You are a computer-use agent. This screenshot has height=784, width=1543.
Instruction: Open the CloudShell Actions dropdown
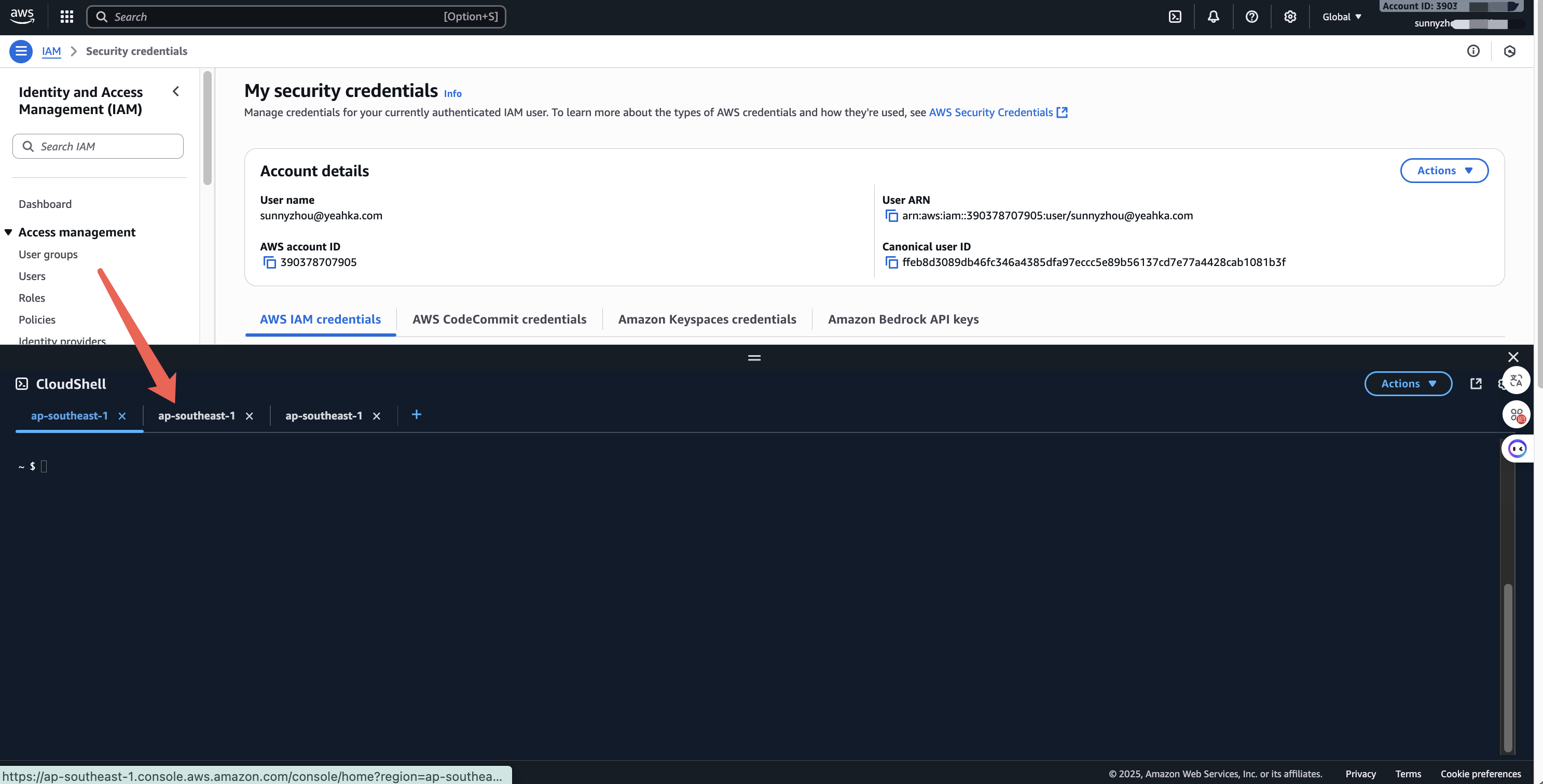point(1408,384)
